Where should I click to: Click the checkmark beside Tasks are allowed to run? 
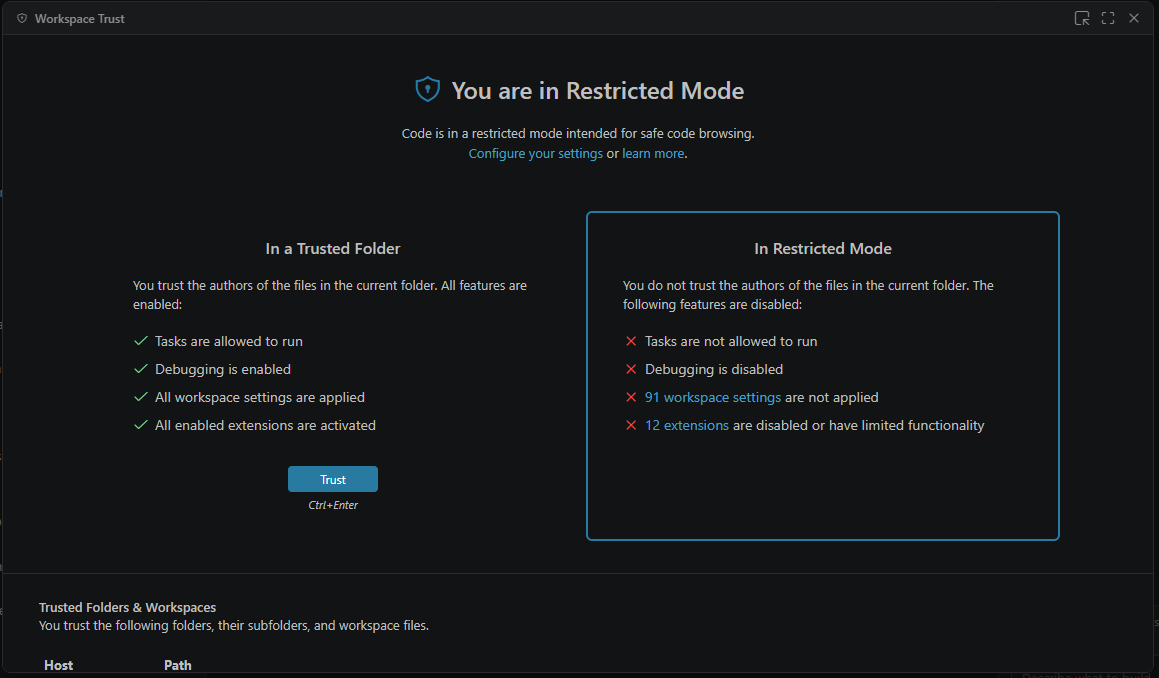140,341
